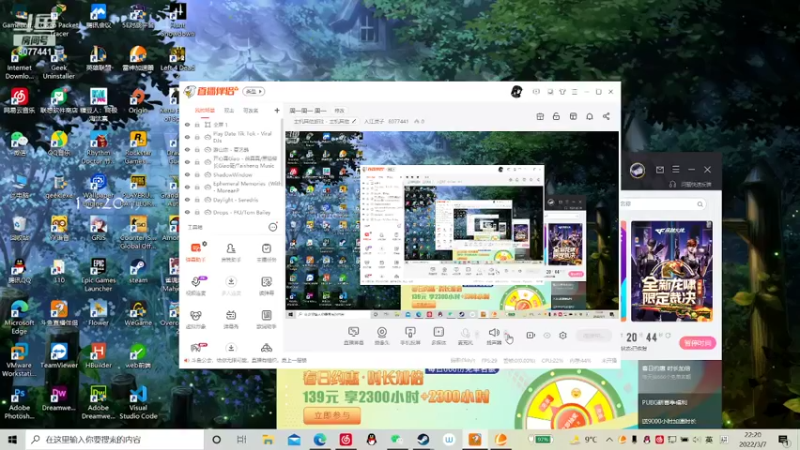800x450 pixels.
Task: Click the phone screen-cast source icon
Action: [410, 332]
